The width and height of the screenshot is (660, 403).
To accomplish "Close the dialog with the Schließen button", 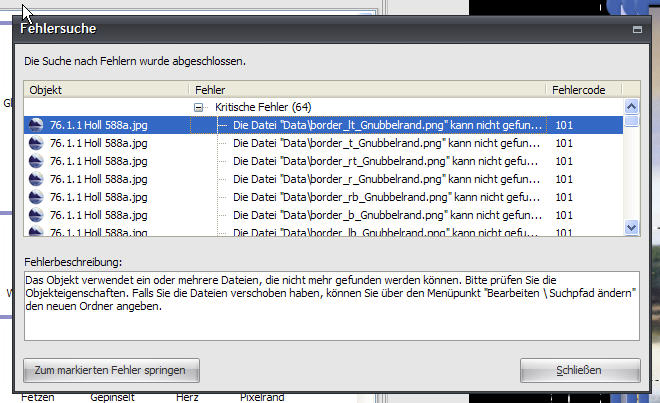I will pyautogui.click(x=579, y=370).
